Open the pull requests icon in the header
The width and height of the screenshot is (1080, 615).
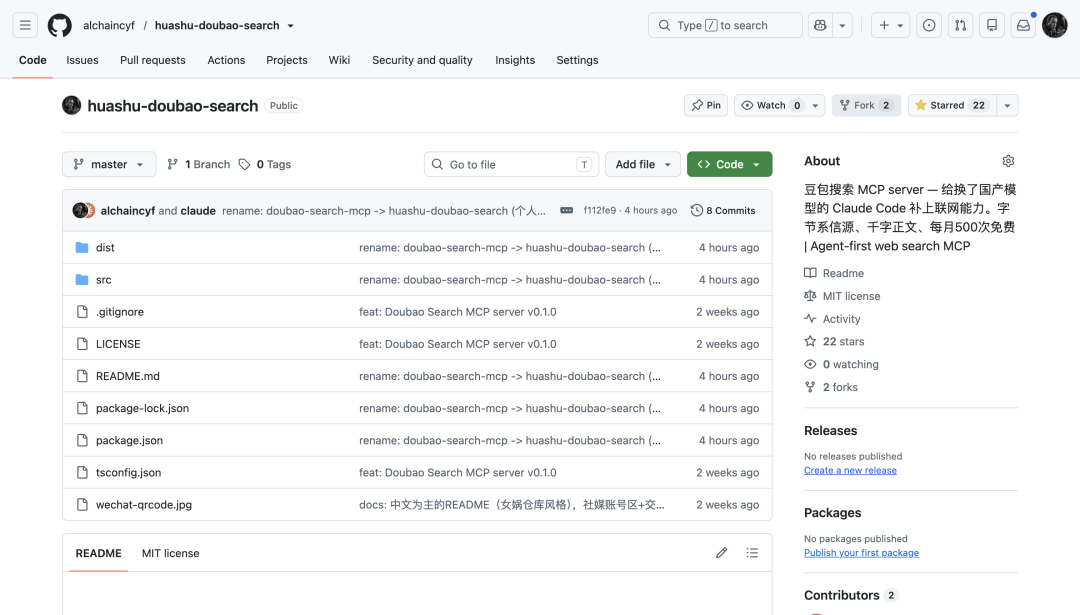click(x=960, y=25)
